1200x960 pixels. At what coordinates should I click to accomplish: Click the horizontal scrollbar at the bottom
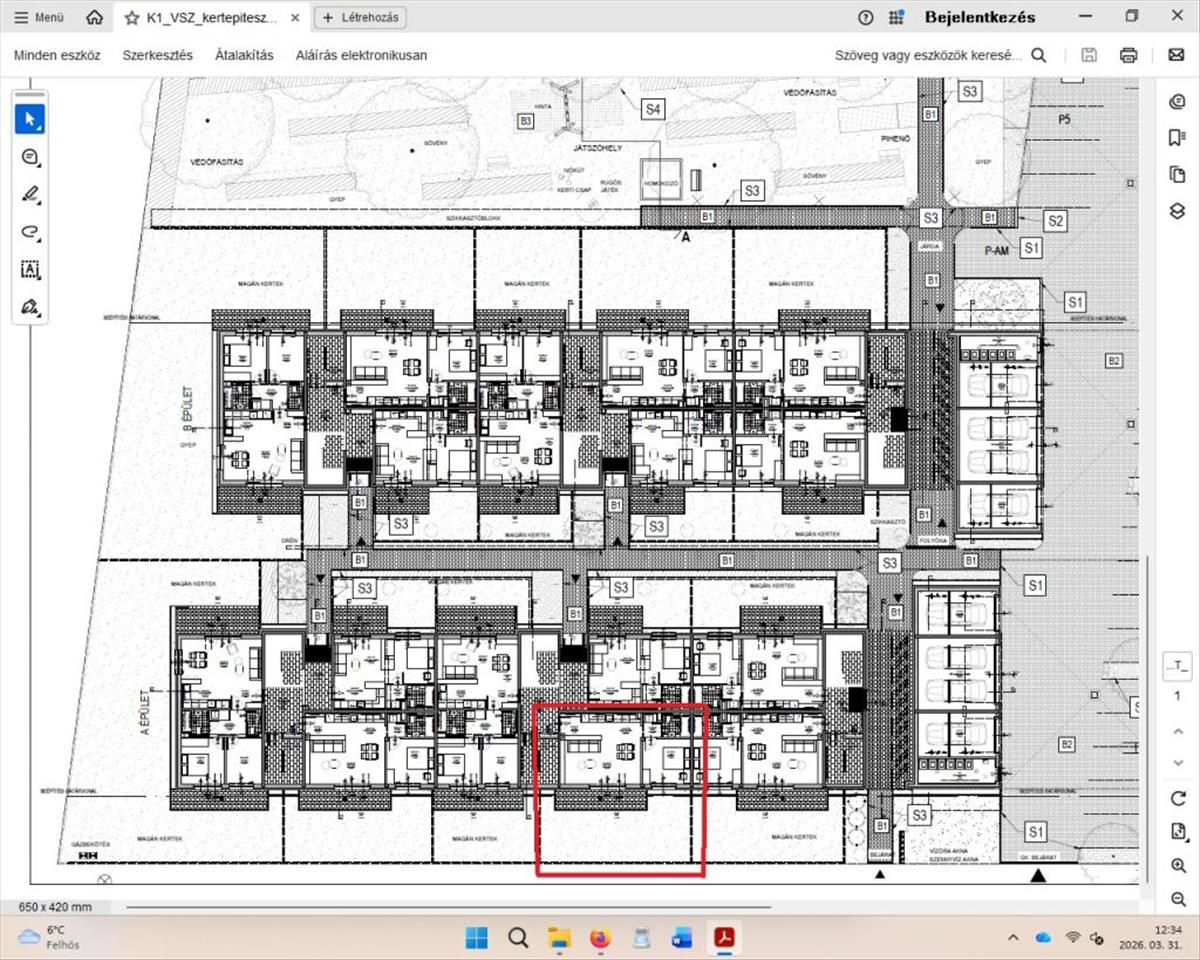(x=600, y=907)
